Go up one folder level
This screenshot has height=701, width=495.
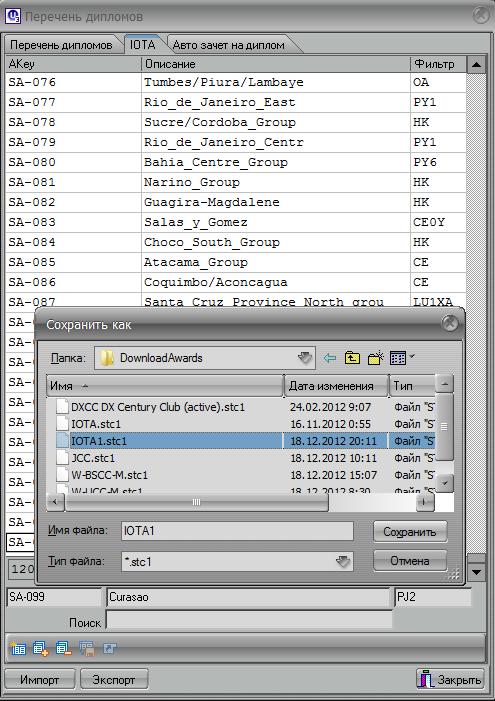352,358
